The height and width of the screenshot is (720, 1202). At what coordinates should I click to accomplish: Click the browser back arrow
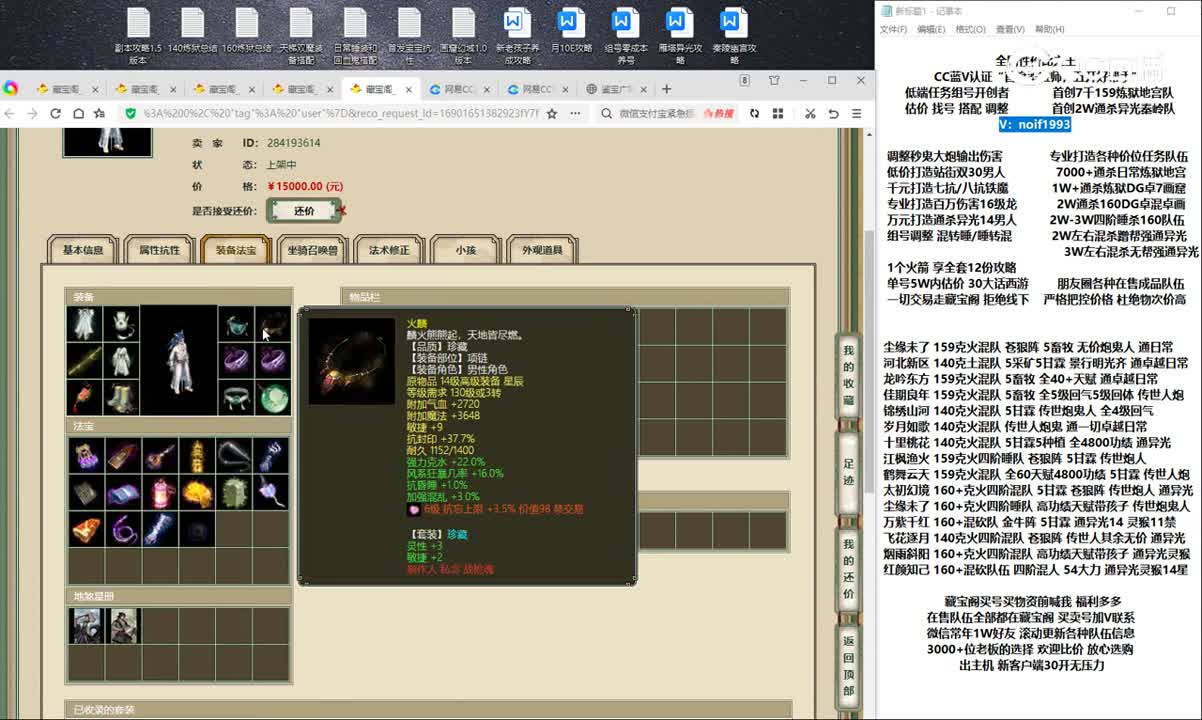(11, 113)
